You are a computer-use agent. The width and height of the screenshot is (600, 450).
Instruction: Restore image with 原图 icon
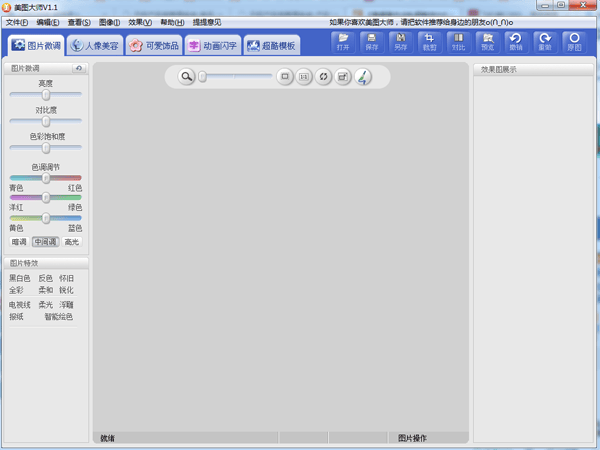click(x=574, y=42)
